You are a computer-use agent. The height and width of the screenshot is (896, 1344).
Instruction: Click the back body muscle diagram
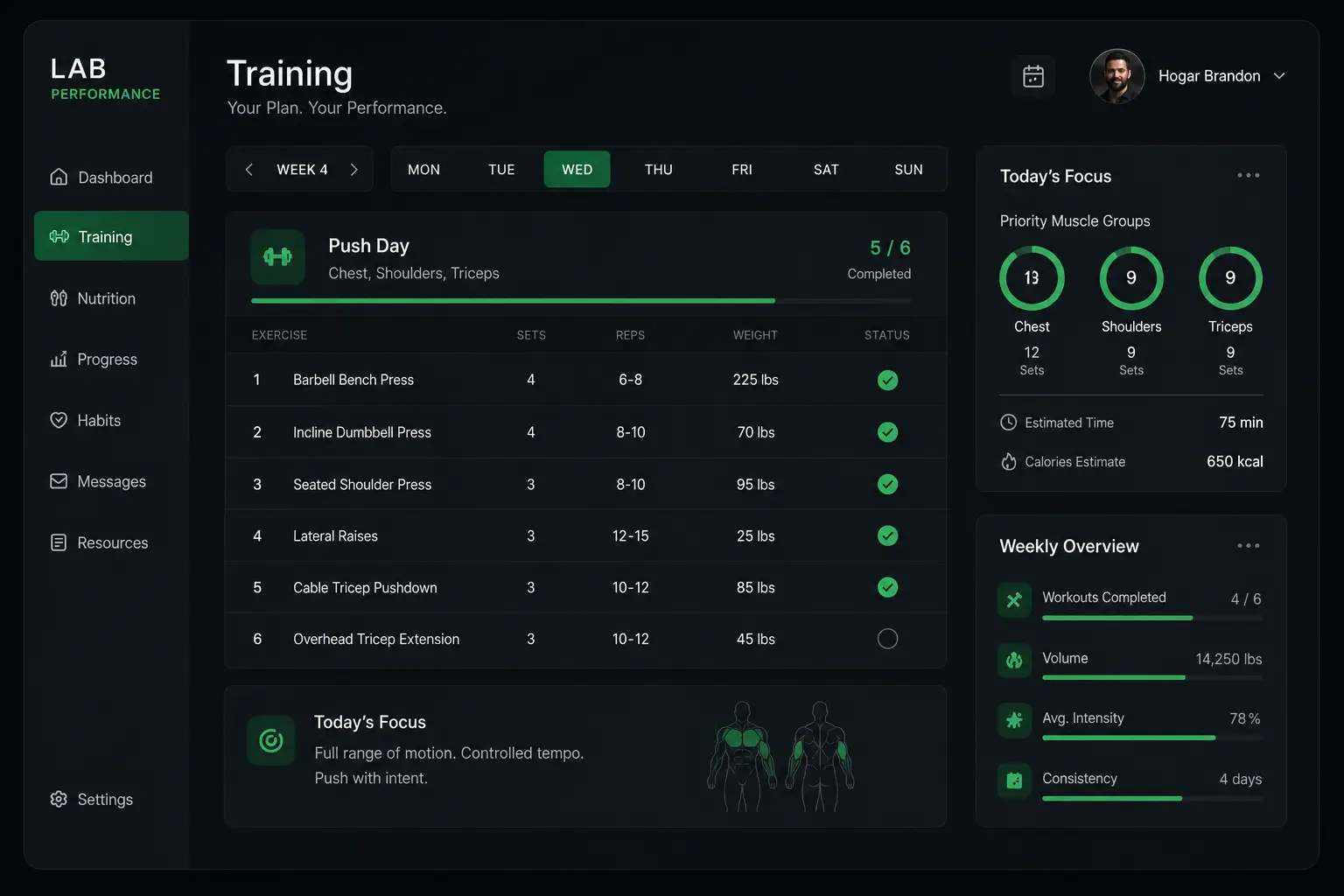tap(820, 756)
